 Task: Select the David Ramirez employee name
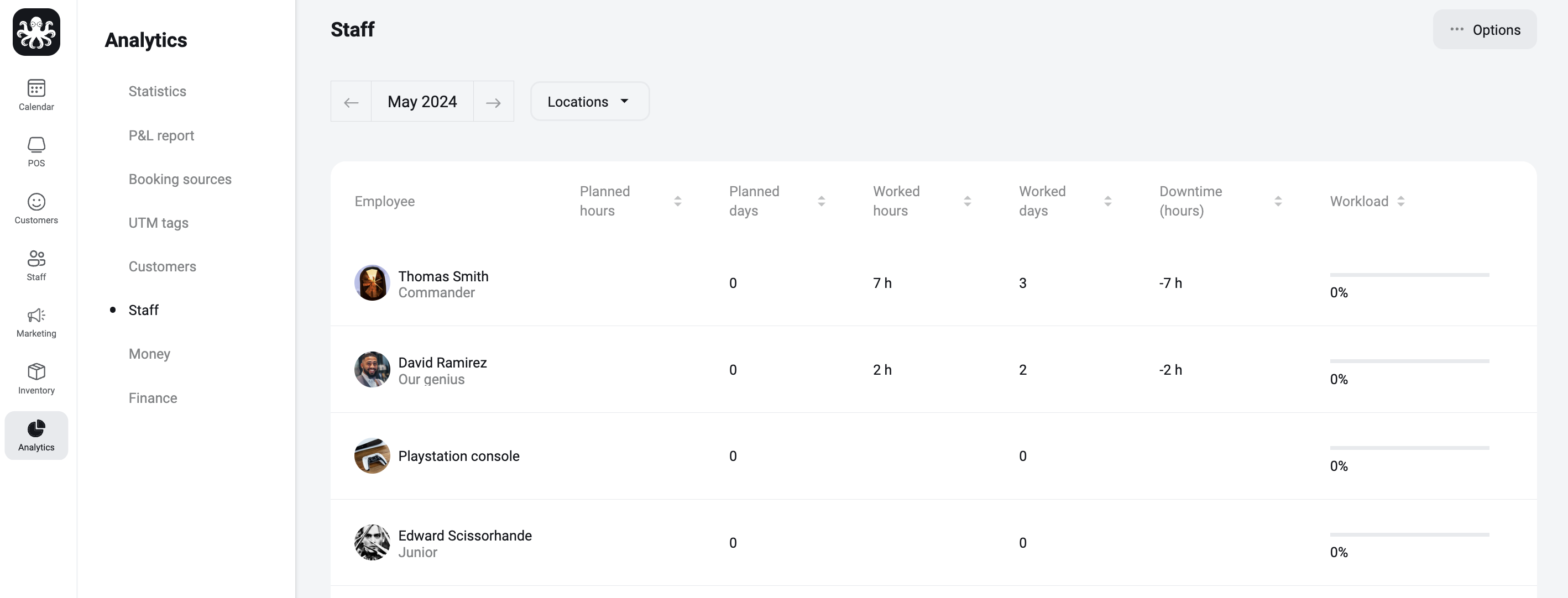(442, 363)
